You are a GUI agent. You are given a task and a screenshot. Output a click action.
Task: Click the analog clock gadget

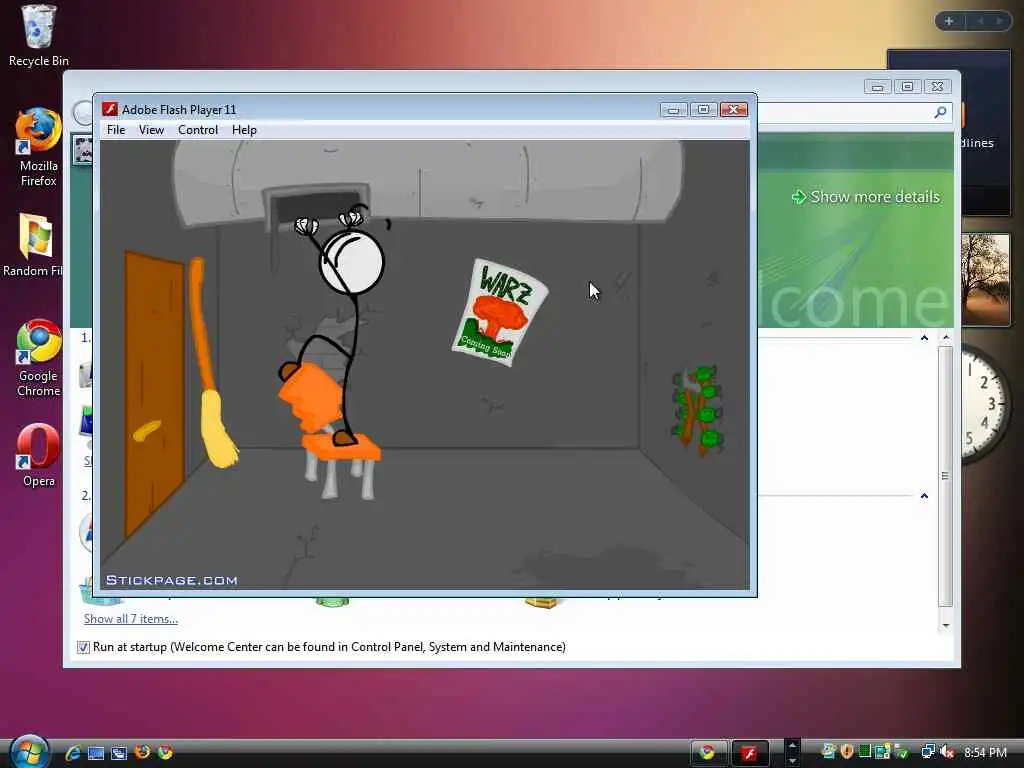coord(986,405)
